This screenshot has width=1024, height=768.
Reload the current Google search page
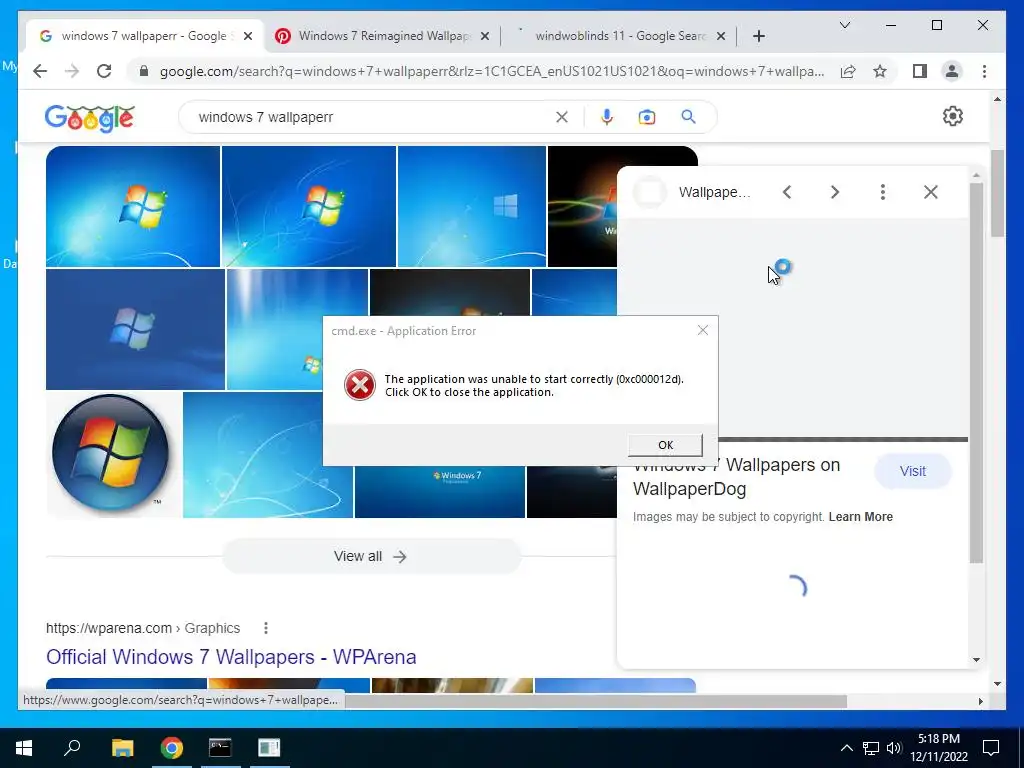click(x=104, y=71)
